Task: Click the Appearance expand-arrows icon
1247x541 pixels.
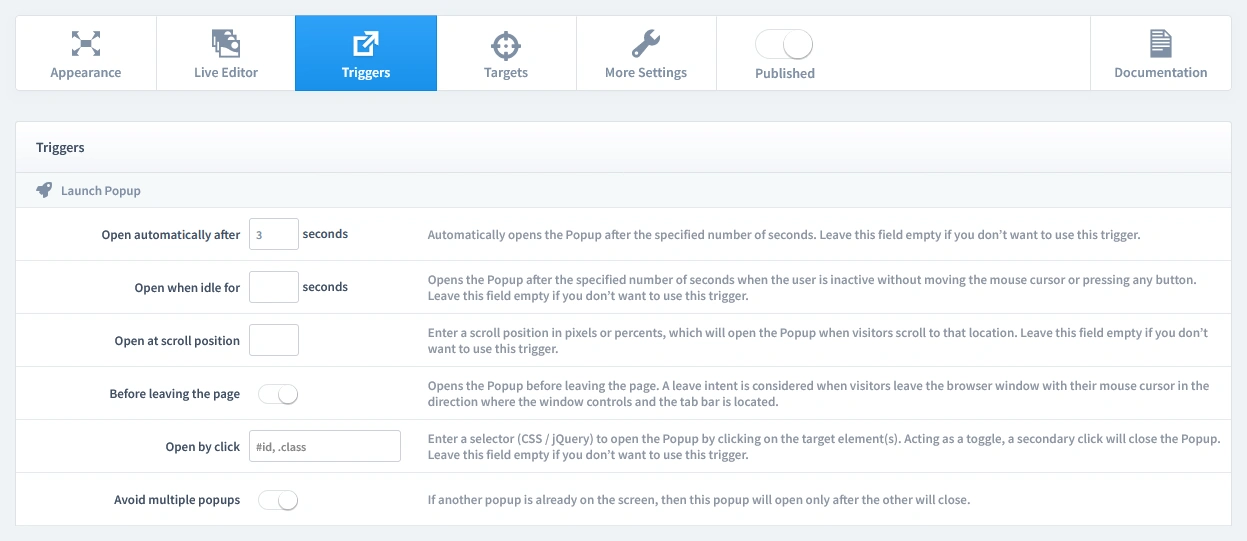Action: click(86, 43)
